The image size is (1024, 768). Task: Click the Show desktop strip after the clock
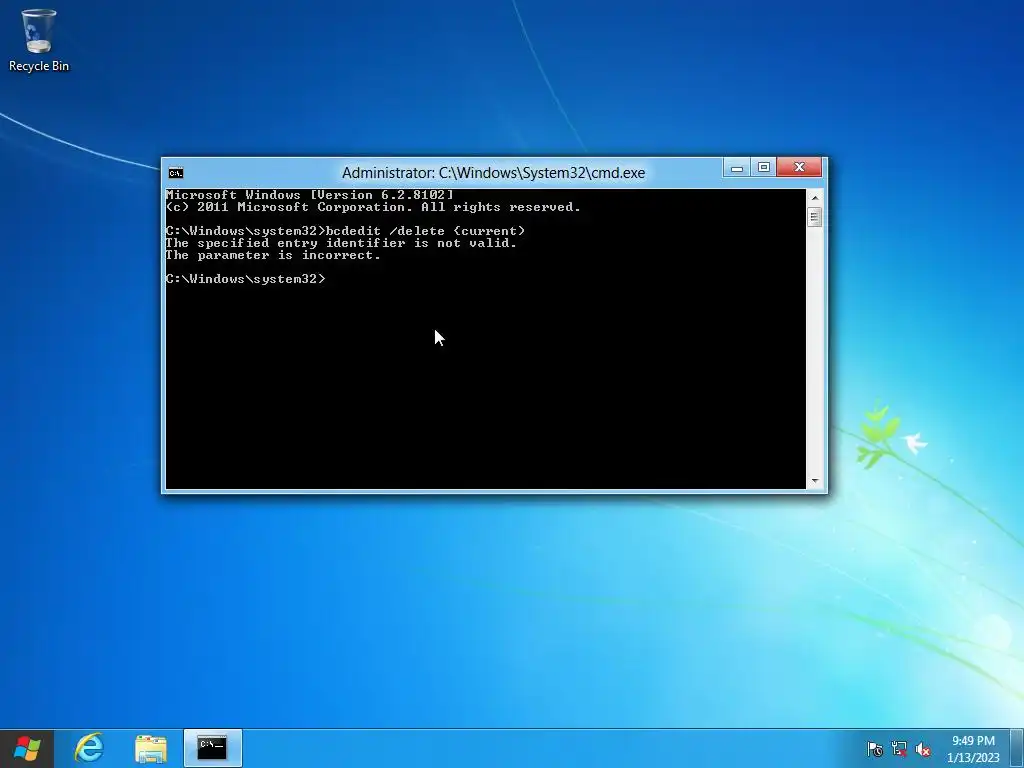coord(1017,748)
